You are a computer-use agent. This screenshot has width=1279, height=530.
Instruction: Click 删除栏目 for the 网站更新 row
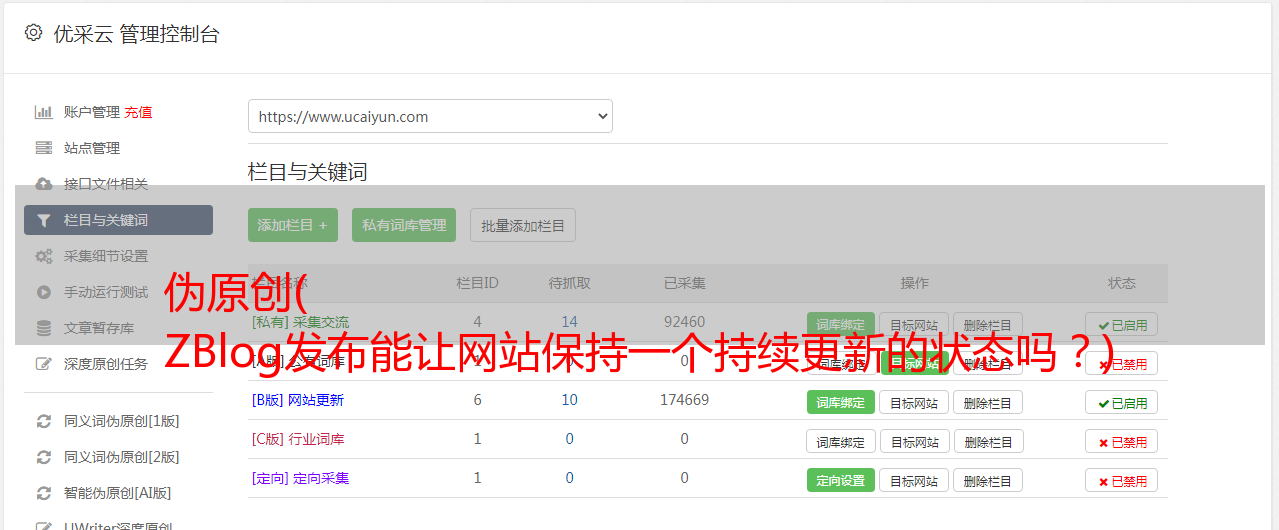tap(988, 402)
